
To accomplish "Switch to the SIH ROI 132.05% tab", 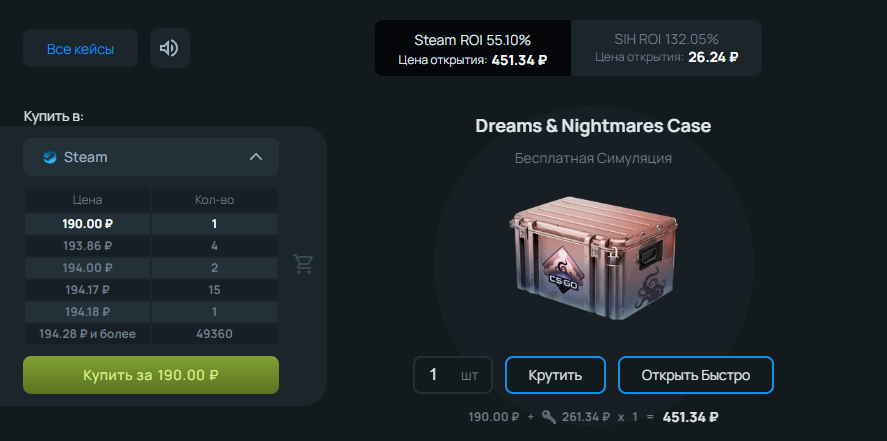I will point(666,48).
